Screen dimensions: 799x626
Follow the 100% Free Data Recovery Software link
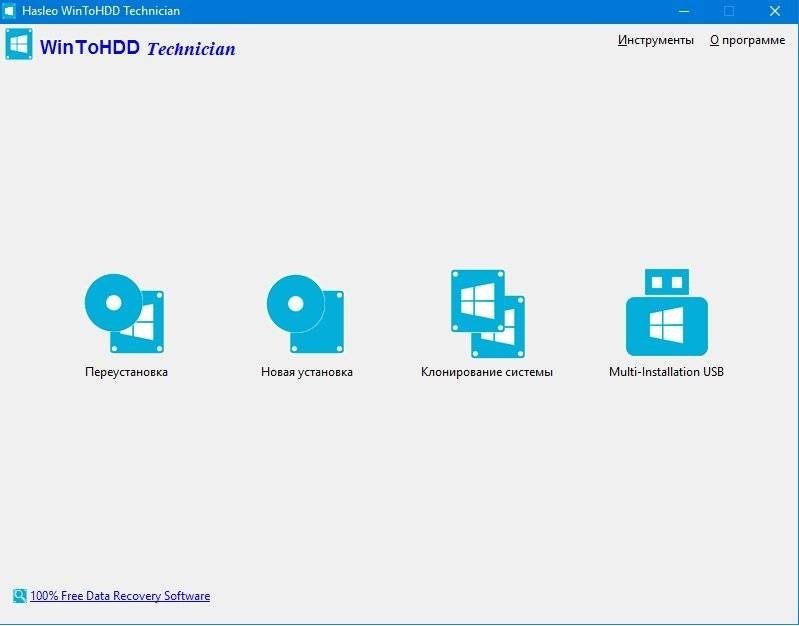tap(120, 595)
